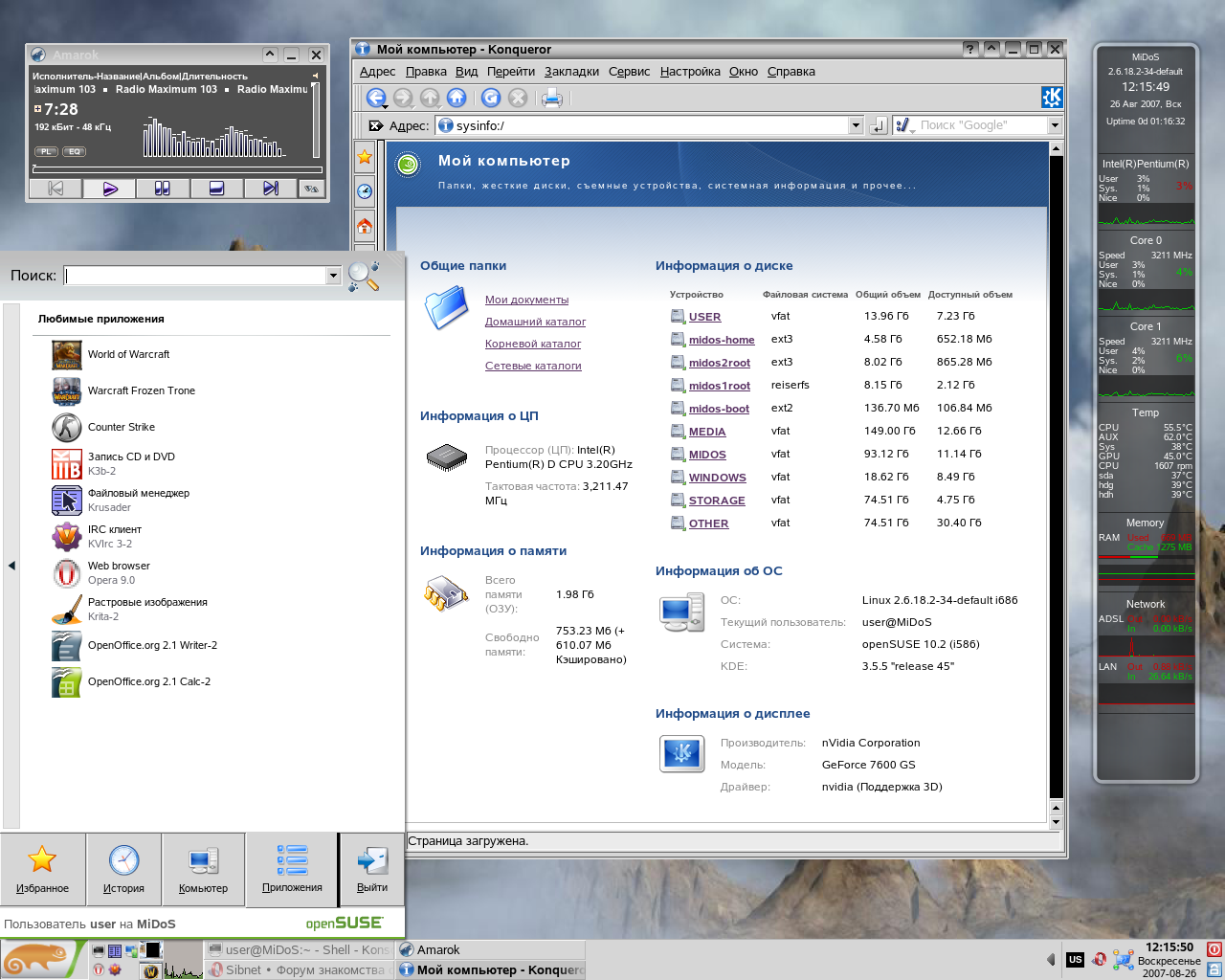Stop playback in Amarok
The image size is (1225, 980).
[x=216, y=189]
